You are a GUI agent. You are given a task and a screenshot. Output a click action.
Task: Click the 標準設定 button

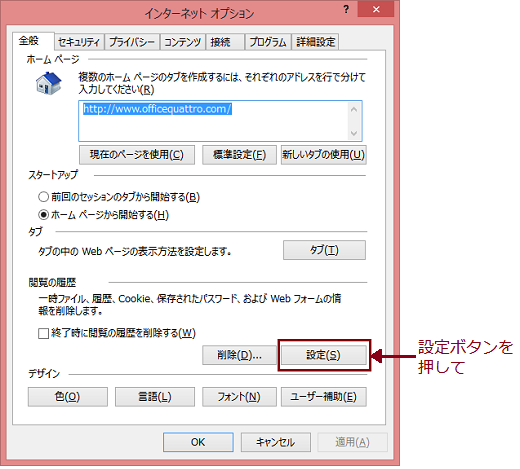[x=239, y=155]
